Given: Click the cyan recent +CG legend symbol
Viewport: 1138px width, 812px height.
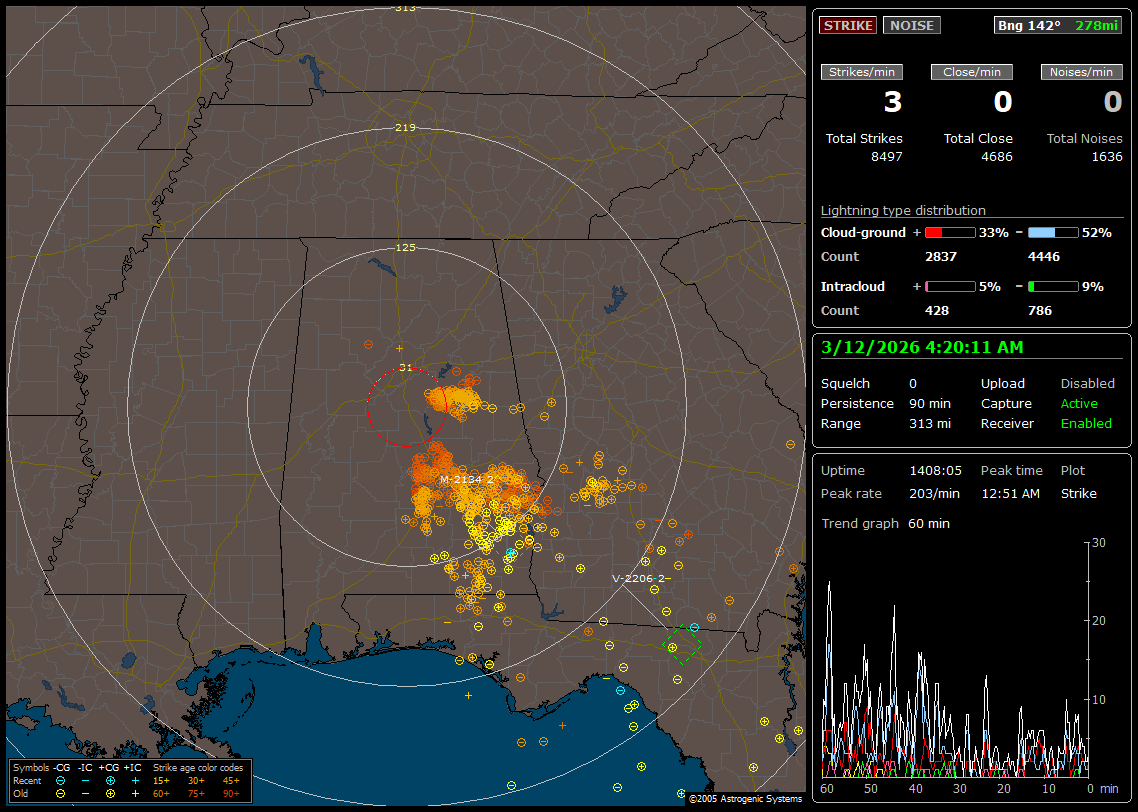Looking at the screenshot, I should 110,780.
